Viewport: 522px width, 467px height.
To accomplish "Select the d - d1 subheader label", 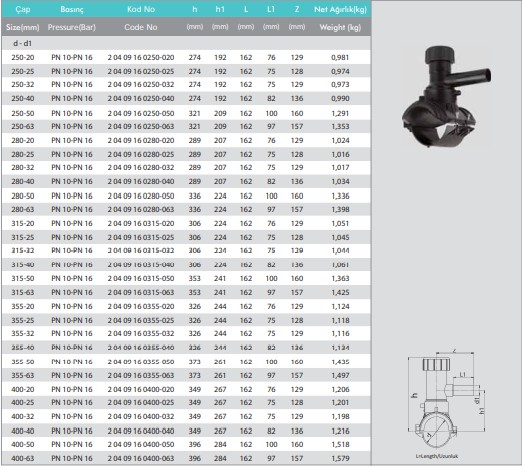I will (x=22, y=43).
